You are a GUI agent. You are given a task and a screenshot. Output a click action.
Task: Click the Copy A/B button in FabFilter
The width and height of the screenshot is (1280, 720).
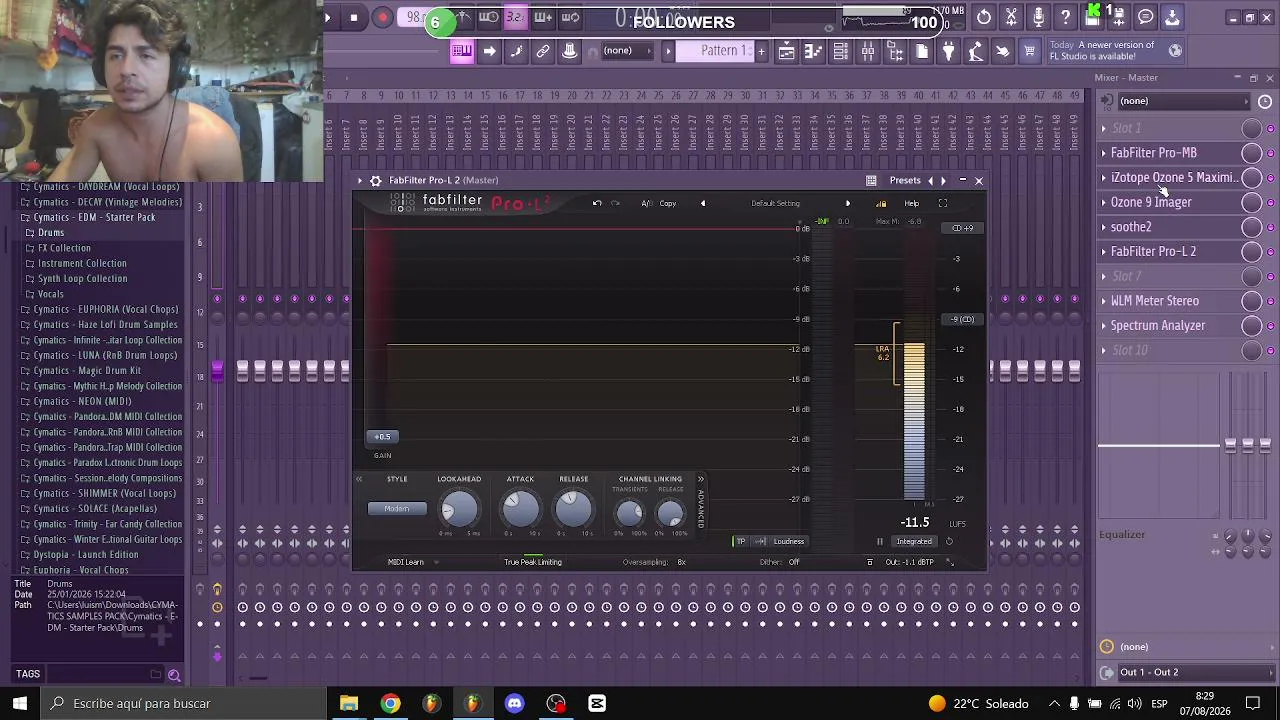(x=668, y=204)
